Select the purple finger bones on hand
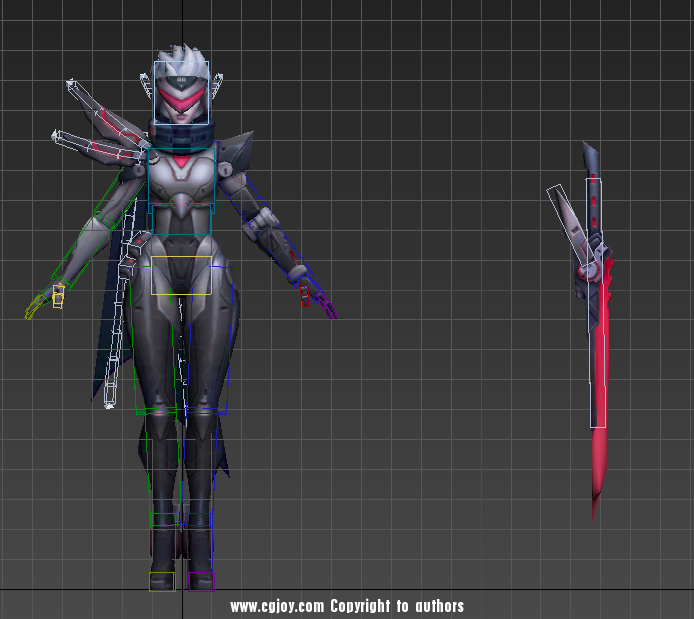694x619 pixels. [328, 306]
